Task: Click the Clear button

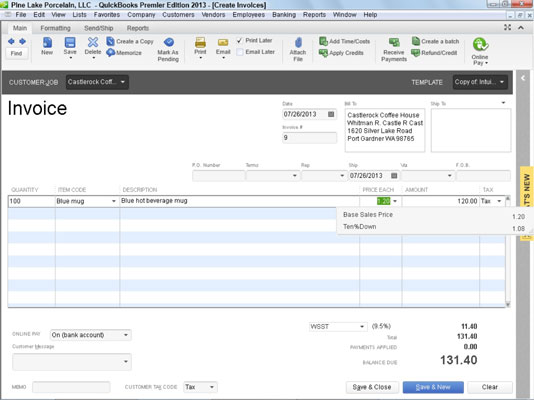Action: click(x=490, y=387)
